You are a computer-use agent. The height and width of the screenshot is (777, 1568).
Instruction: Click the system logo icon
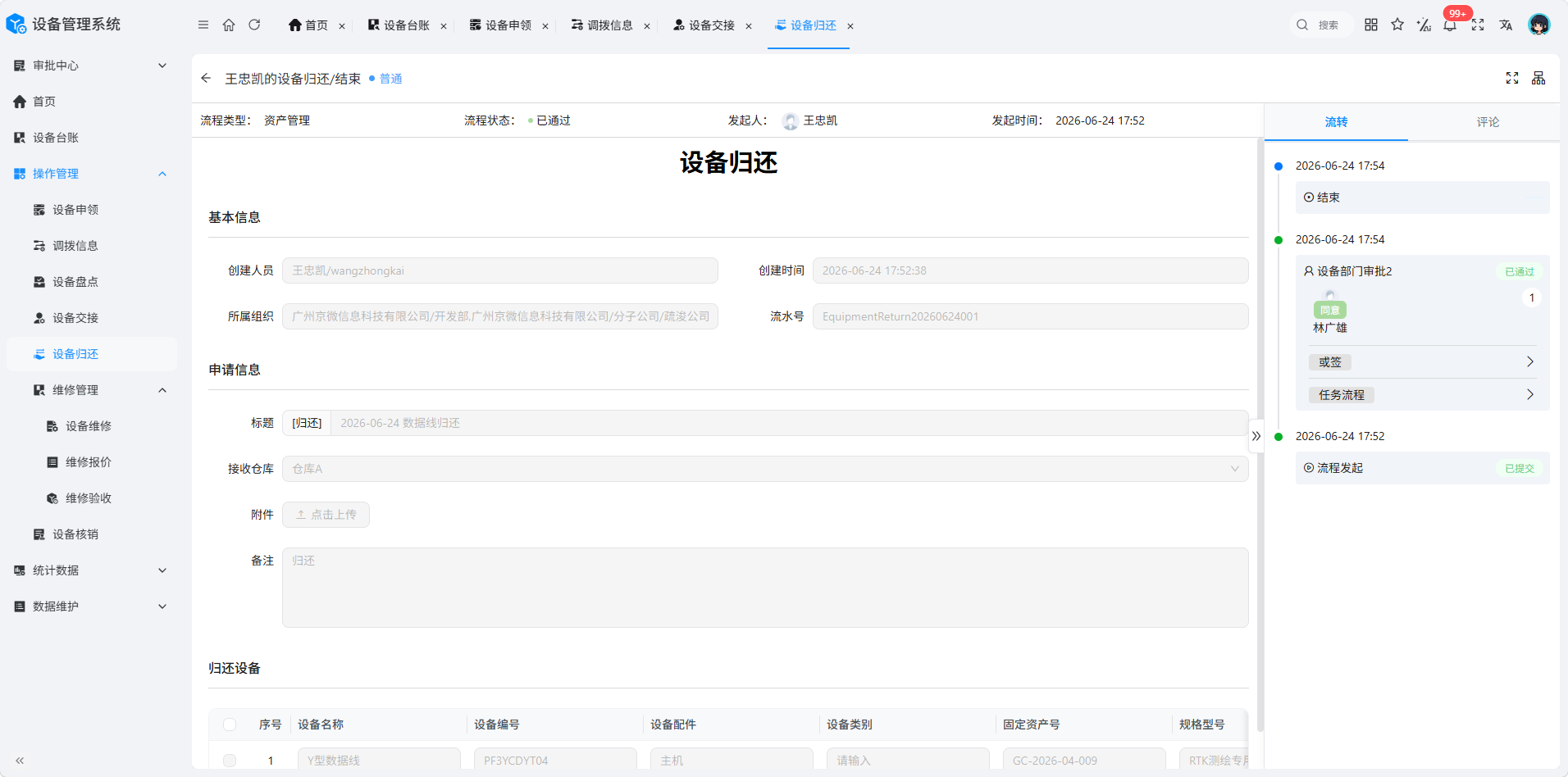[16, 25]
